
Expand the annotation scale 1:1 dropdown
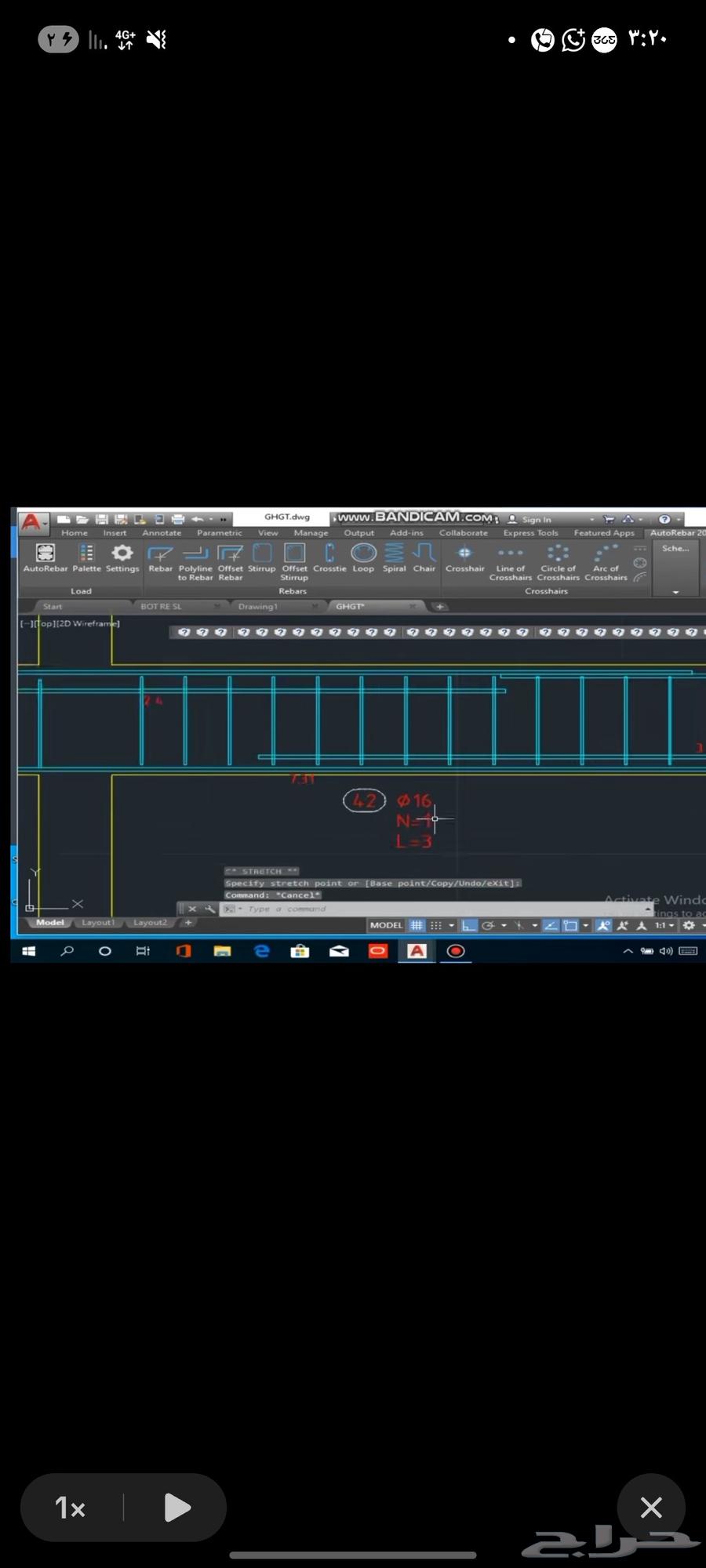point(665,926)
